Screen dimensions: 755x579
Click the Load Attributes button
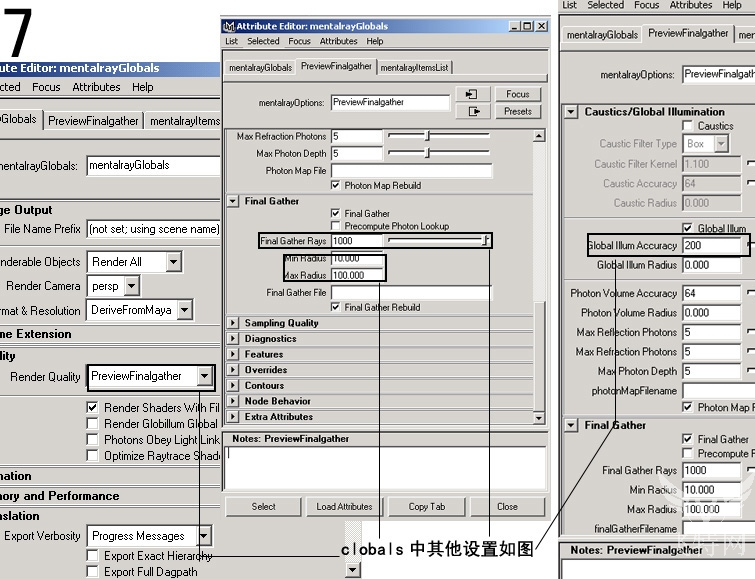click(x=344, y=507)
